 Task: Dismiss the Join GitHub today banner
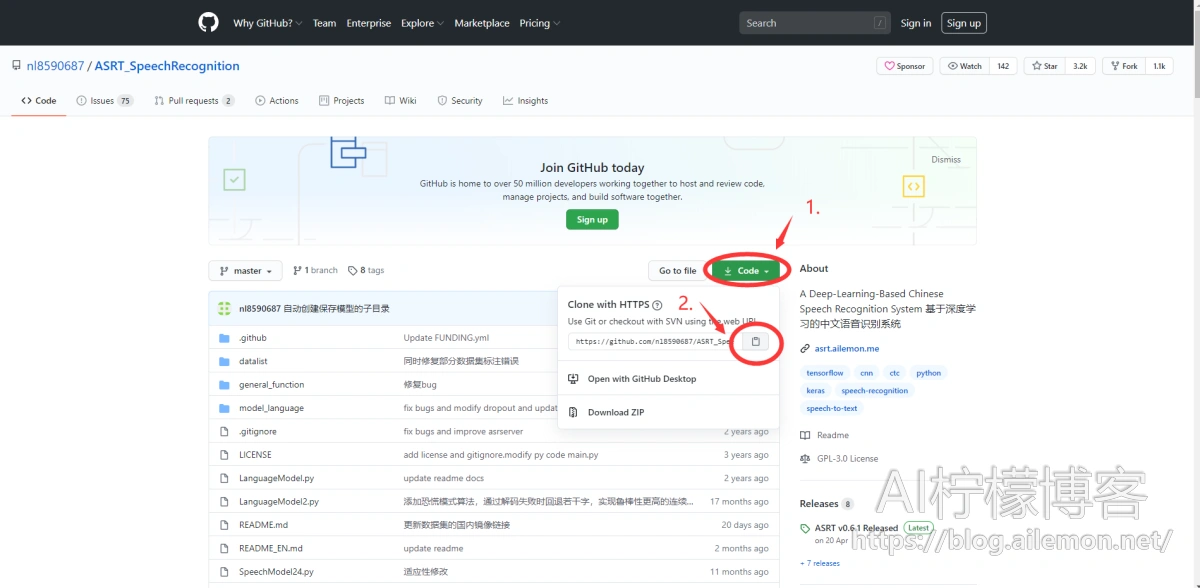(946, 160)
